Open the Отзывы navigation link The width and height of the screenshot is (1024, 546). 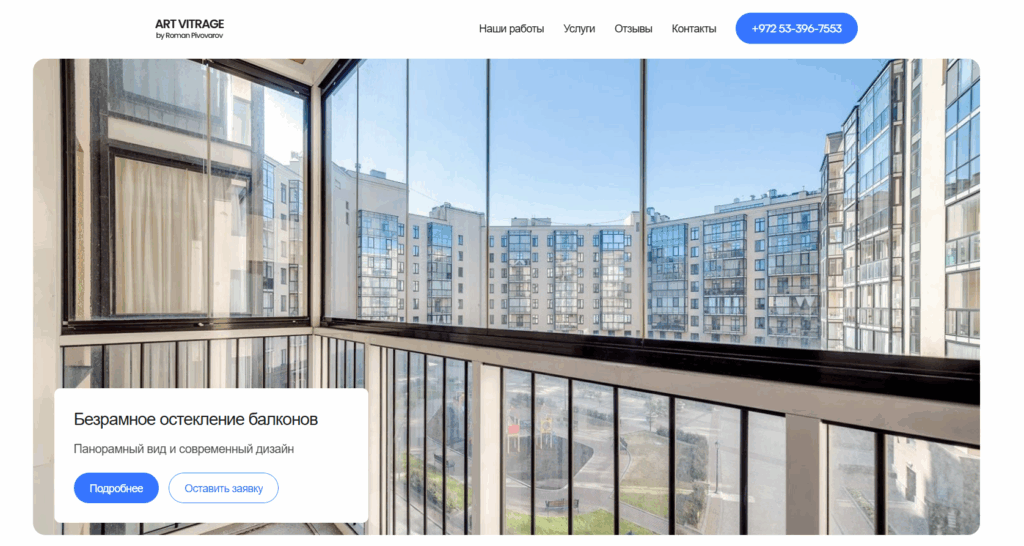point(633,29)
